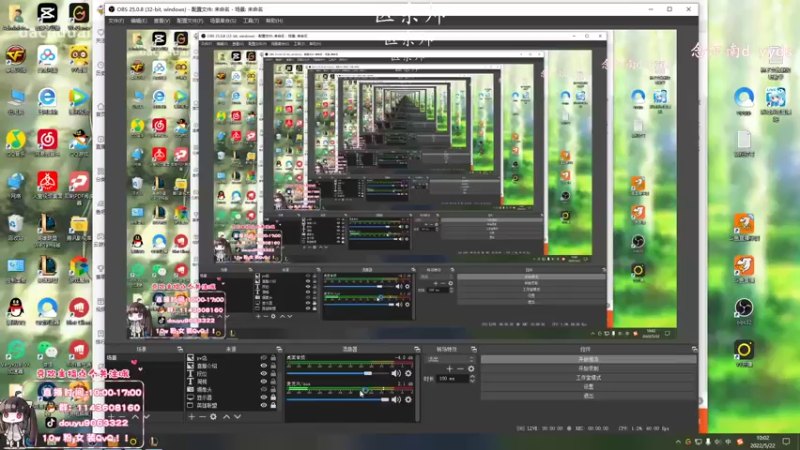Open the 查看(V) menu
Viewport: 800px width, 450px height.
point(161,21)
